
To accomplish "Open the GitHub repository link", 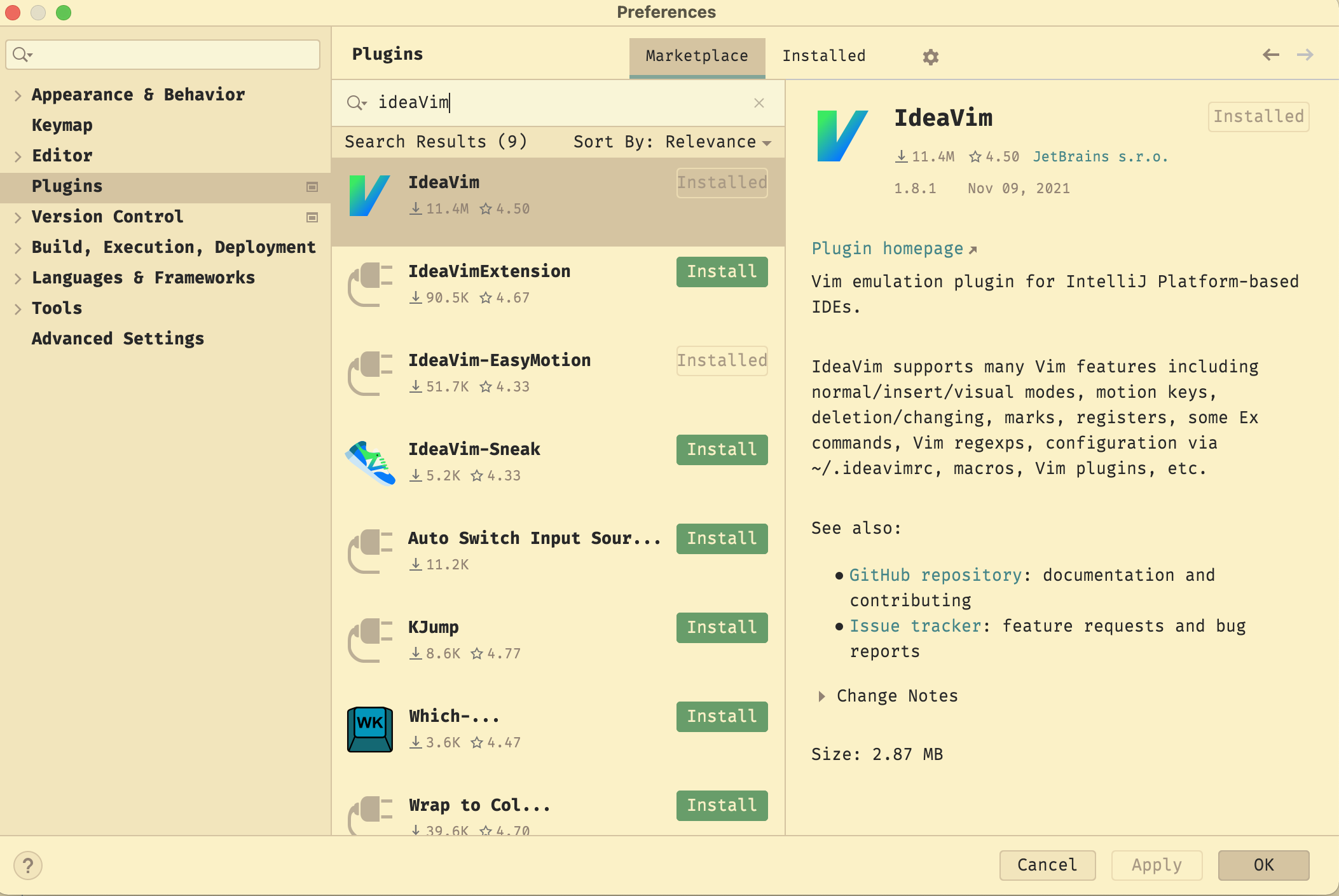I will click(x=935, y=576).
